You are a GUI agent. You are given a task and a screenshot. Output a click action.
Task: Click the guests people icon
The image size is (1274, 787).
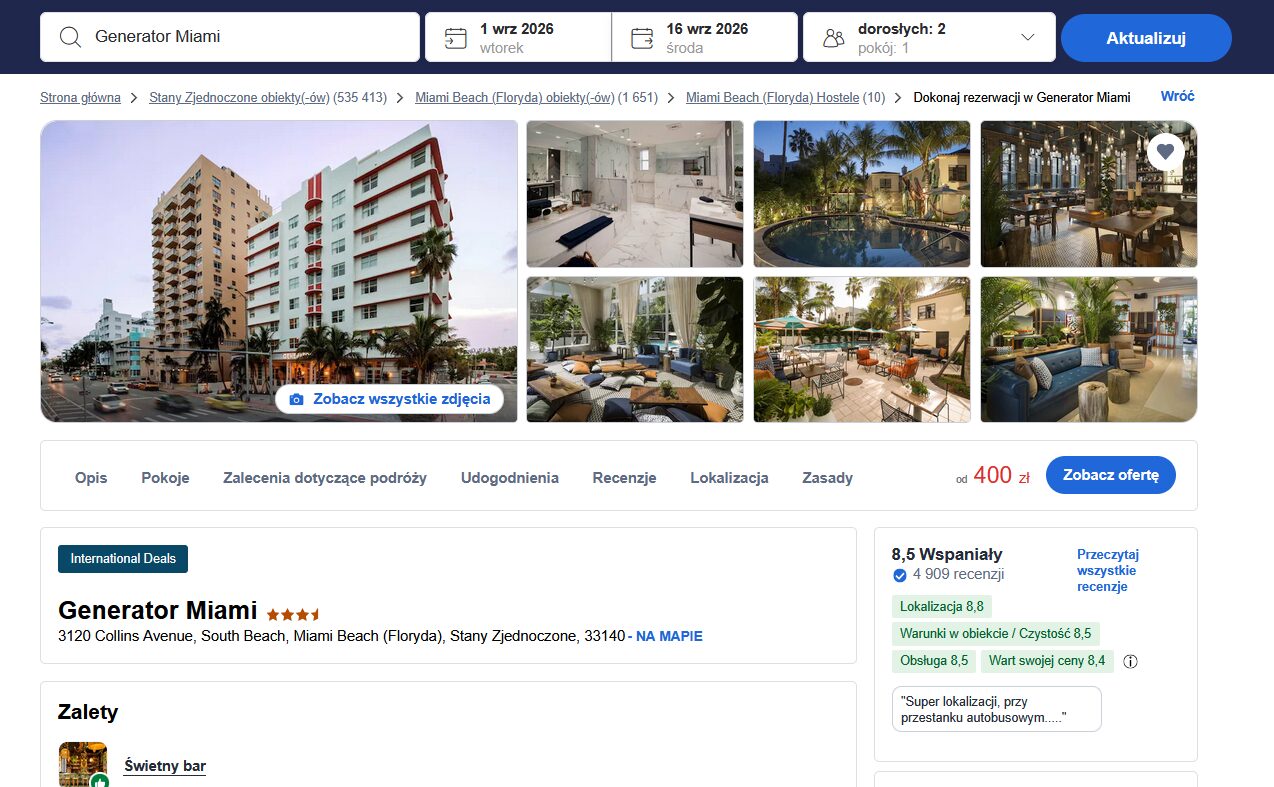[x=833, y=38]
